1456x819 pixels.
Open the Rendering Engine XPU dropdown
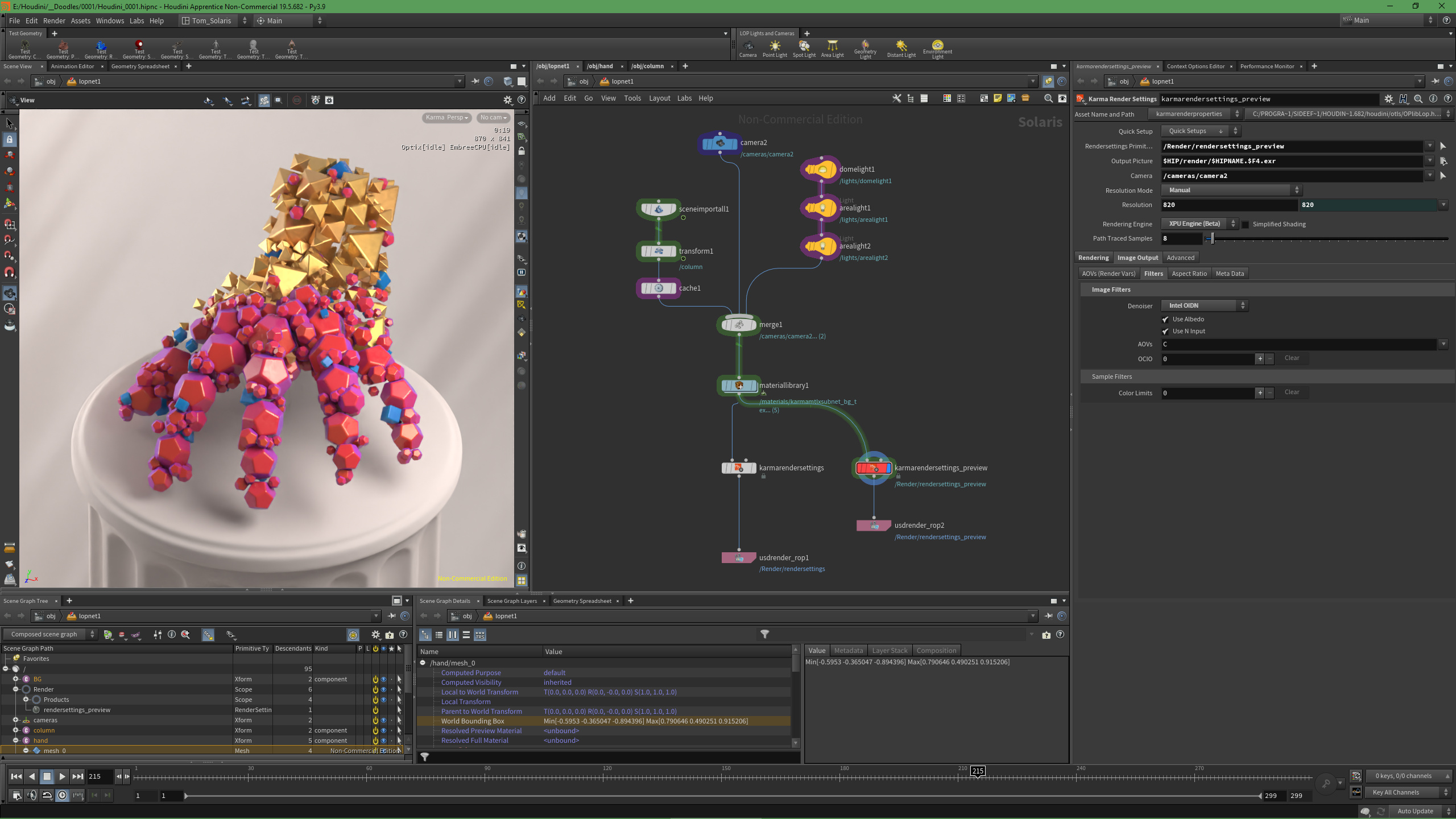point(1199,224)
